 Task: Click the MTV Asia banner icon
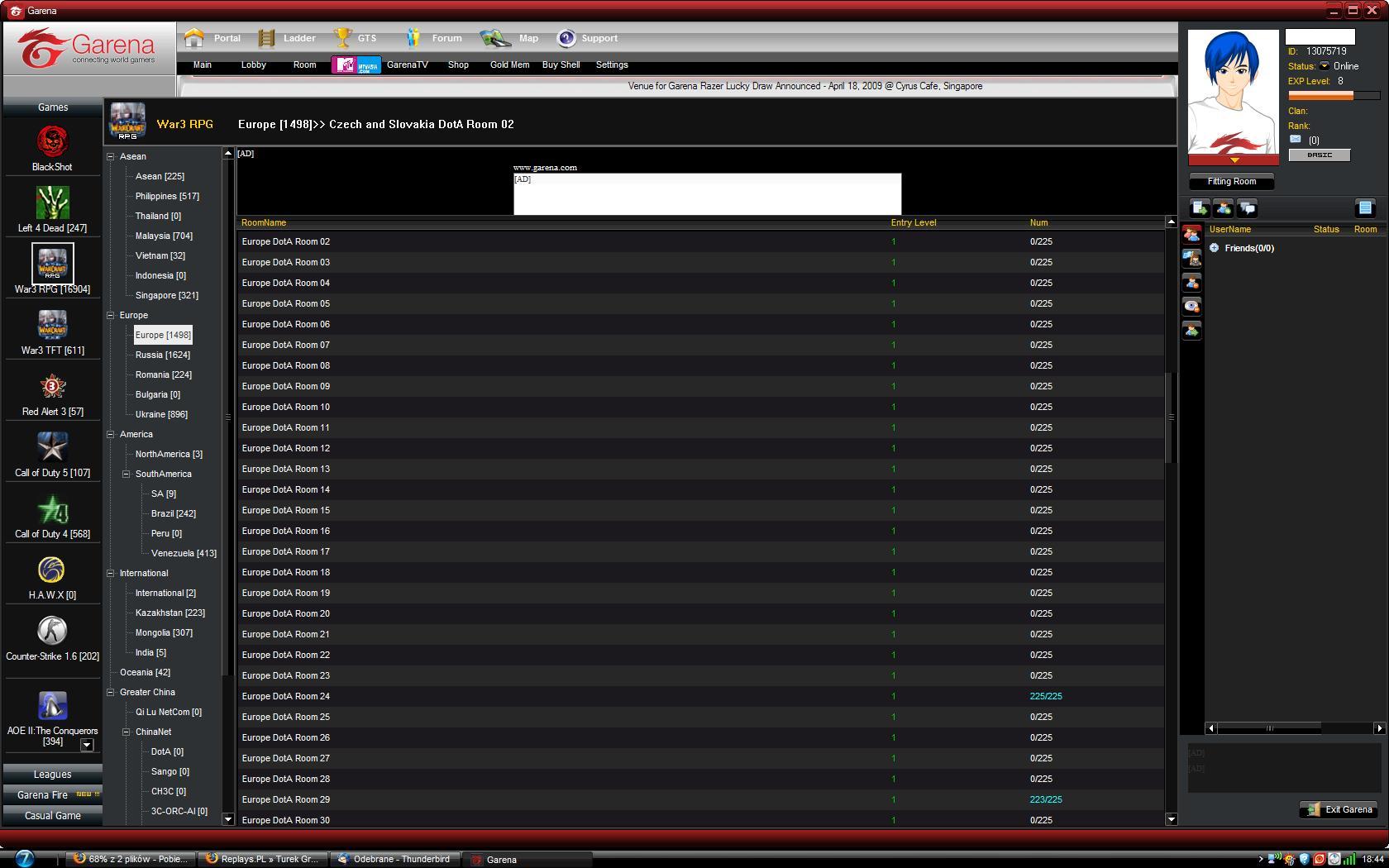coord(356,65)
